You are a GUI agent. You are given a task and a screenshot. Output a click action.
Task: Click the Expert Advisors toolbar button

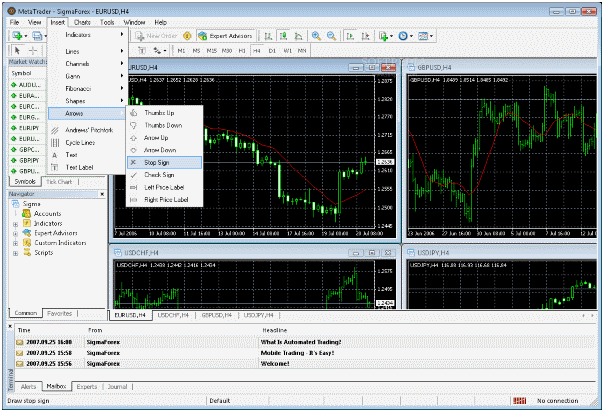tap(225, 36)
